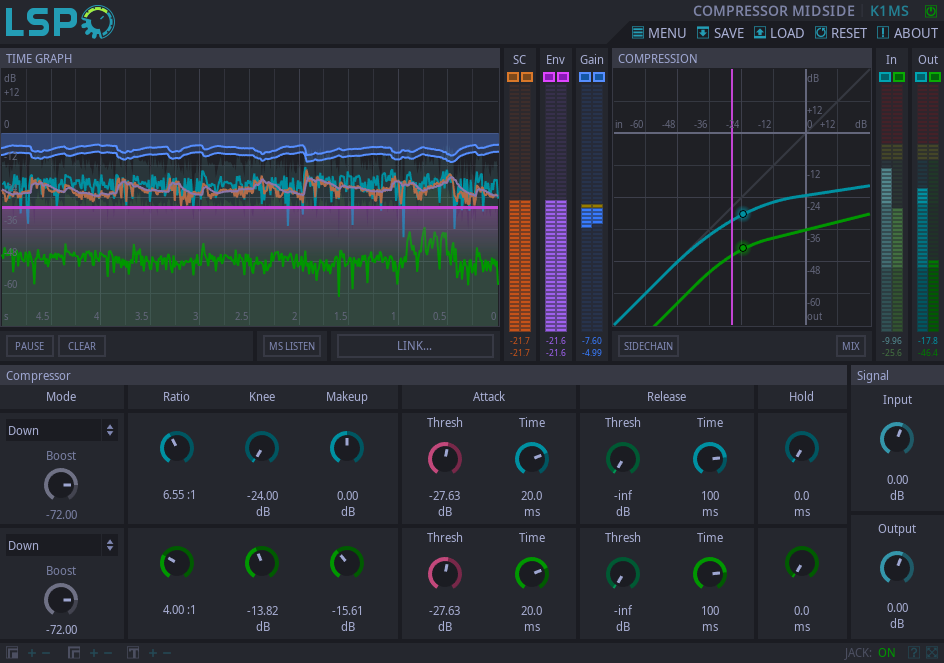The image size is (944, 663).
Task: Click the first row Attack Time cyan knob
Action: (532, 459)
